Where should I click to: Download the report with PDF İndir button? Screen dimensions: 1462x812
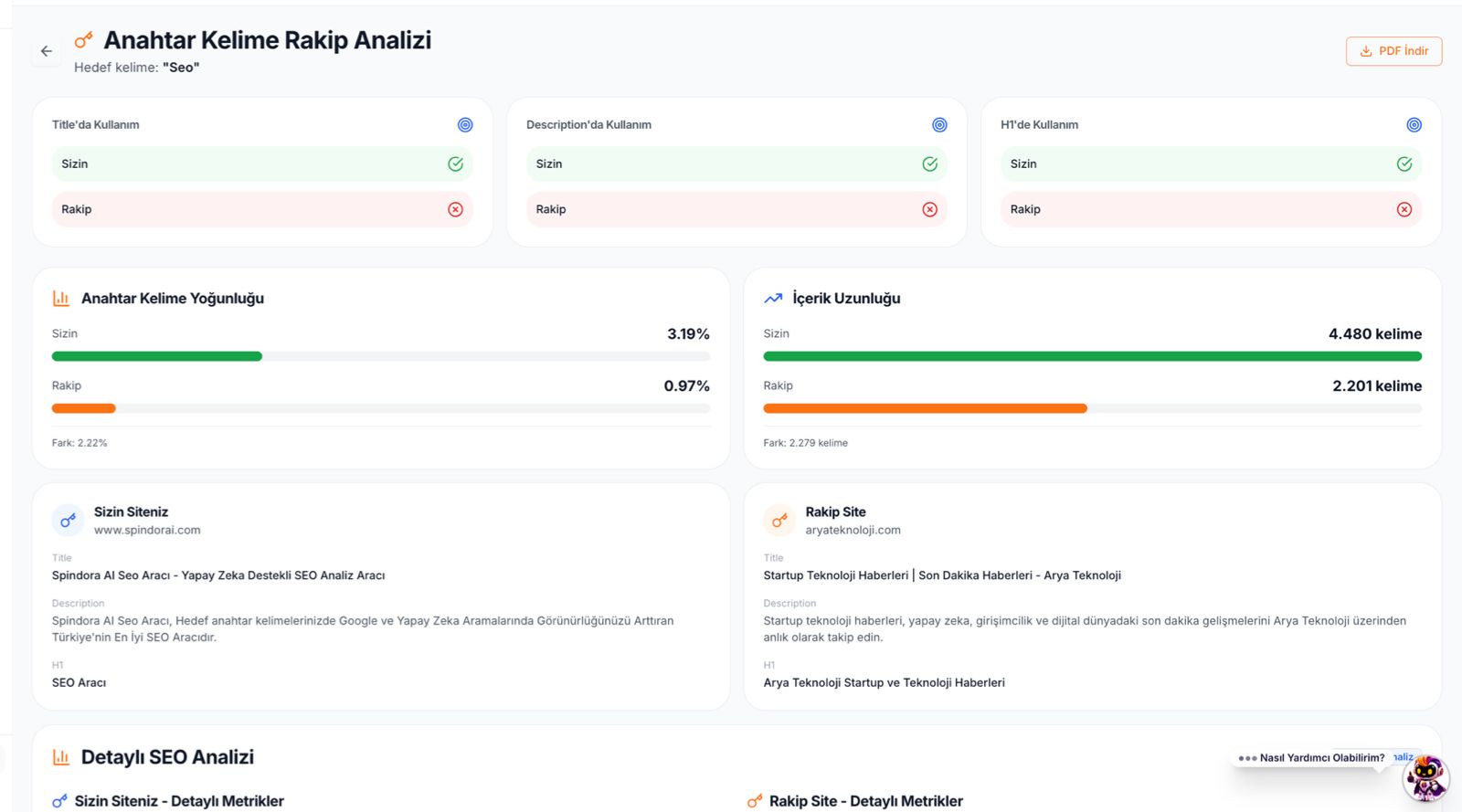click(x=1393, y=51)
